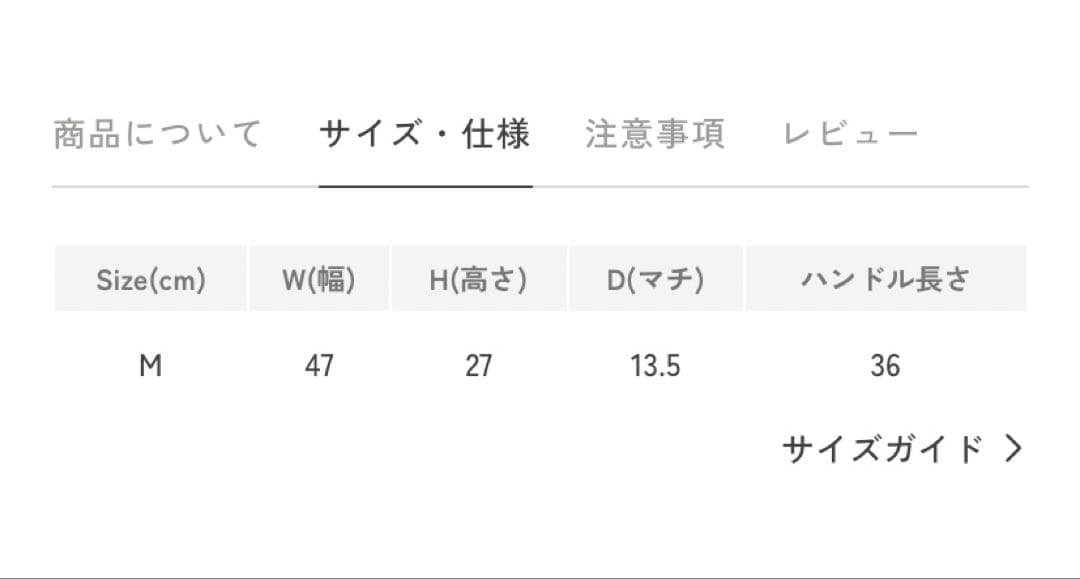
Task: Click the underline below サイズ・仕様
Action: (425, 185)
